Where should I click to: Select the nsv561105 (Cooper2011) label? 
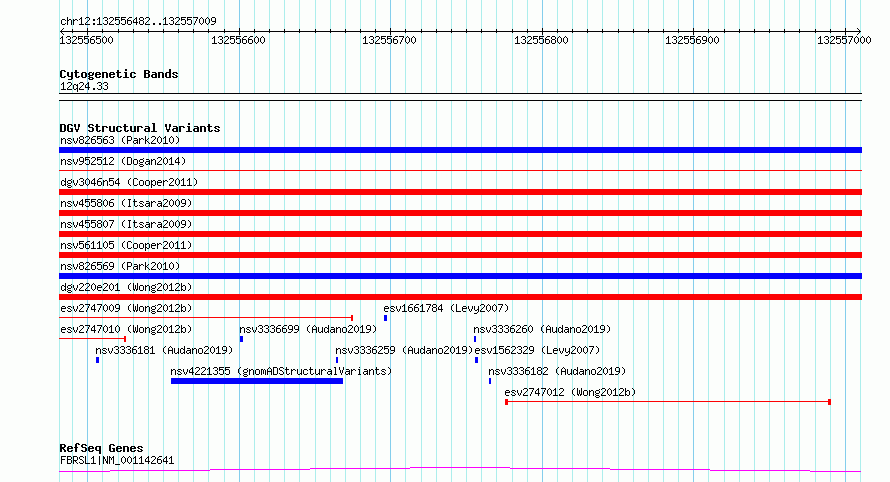tap(126, 245)
